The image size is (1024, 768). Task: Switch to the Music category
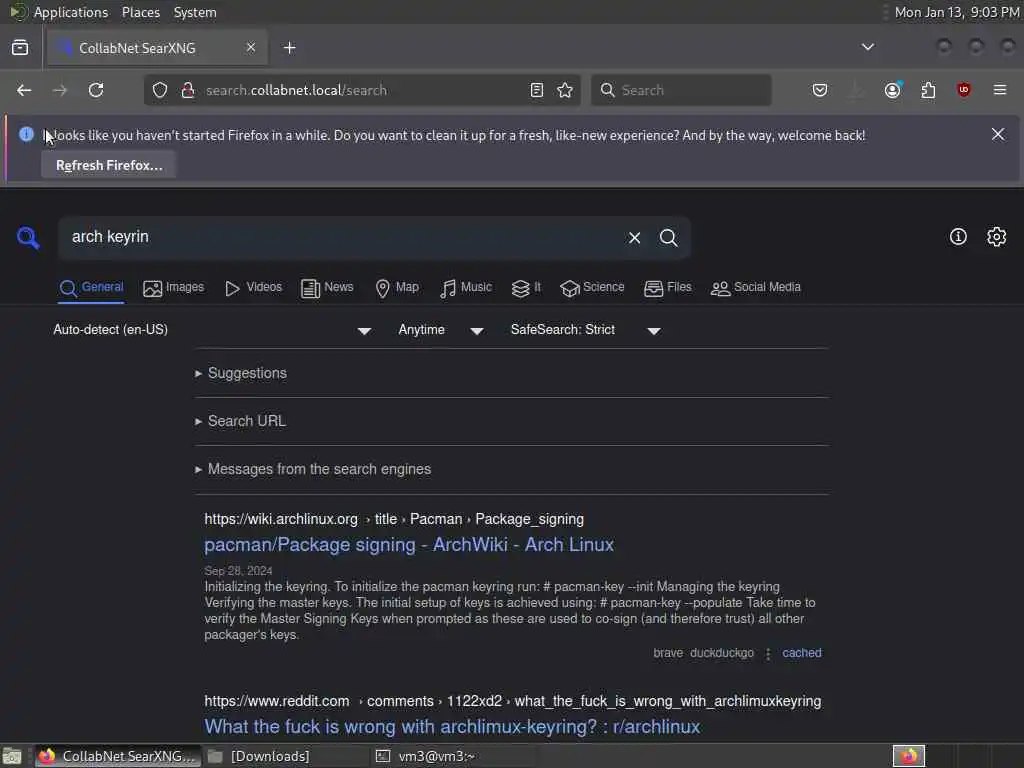(466, 288)
